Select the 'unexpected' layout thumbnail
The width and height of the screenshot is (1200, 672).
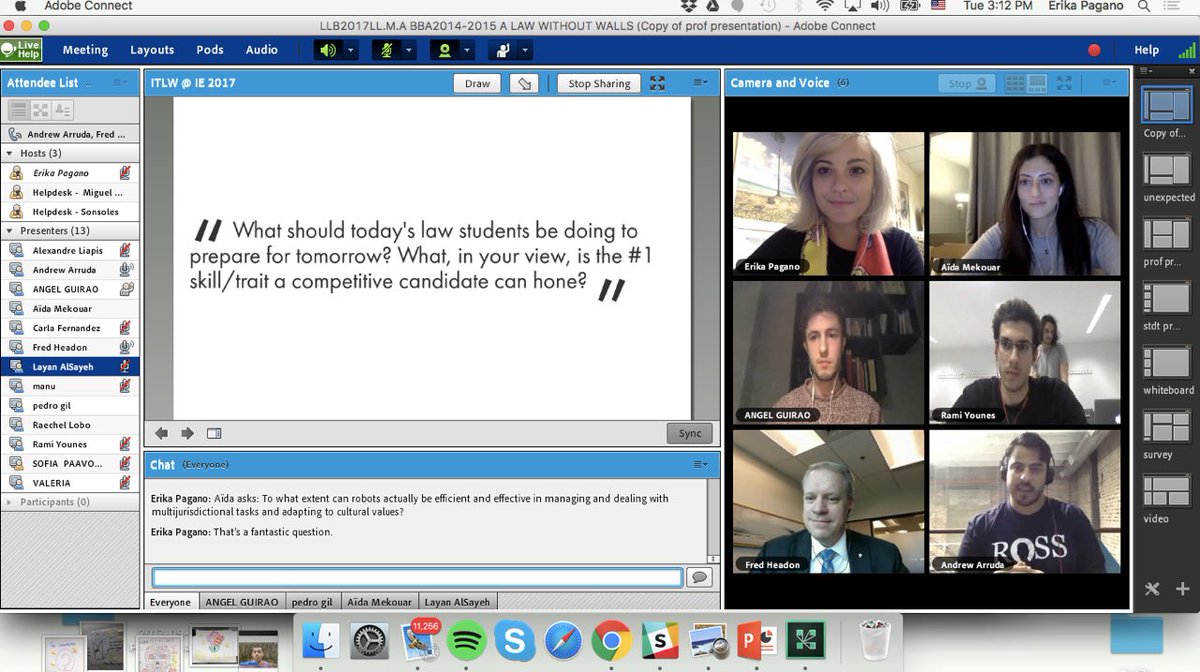(x=1166, y=169)
